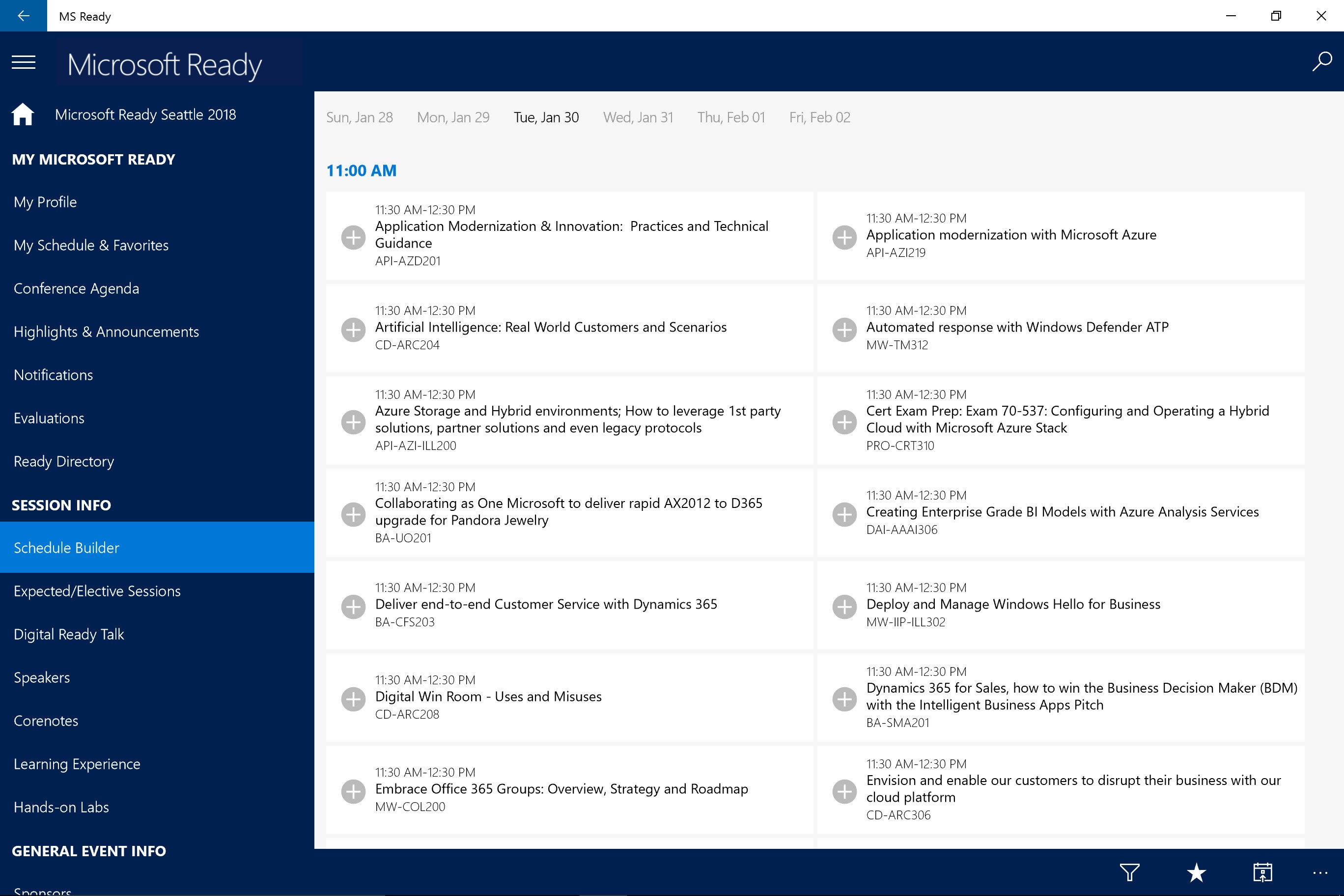Screen dimensions: 1344x896
Task: Click the calendar schedule icon in bottom bar
Action: coord(1262,872)
